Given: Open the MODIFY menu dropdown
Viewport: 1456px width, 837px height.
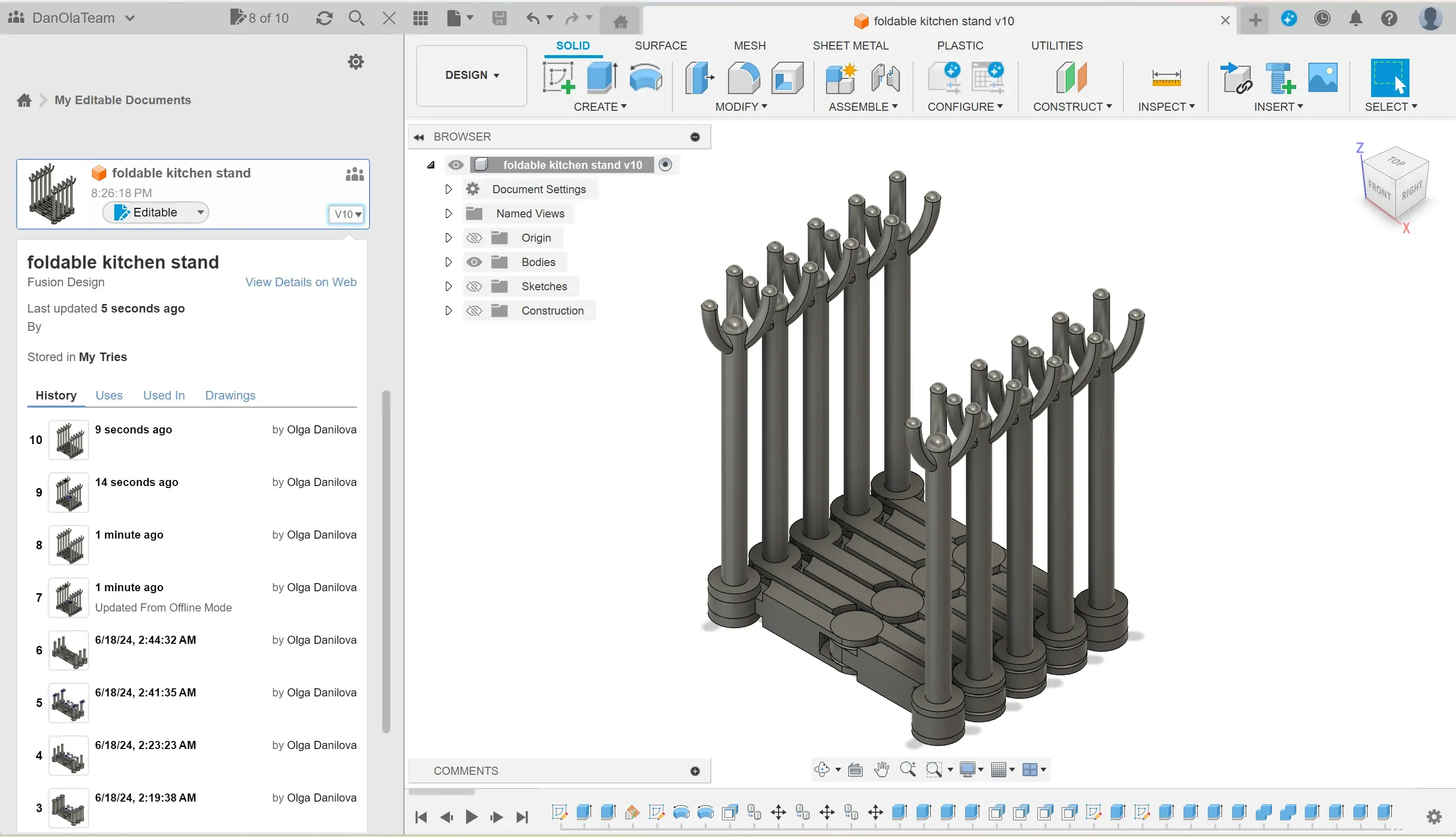Looking at the screenshot, I should (x=741, y=107).
